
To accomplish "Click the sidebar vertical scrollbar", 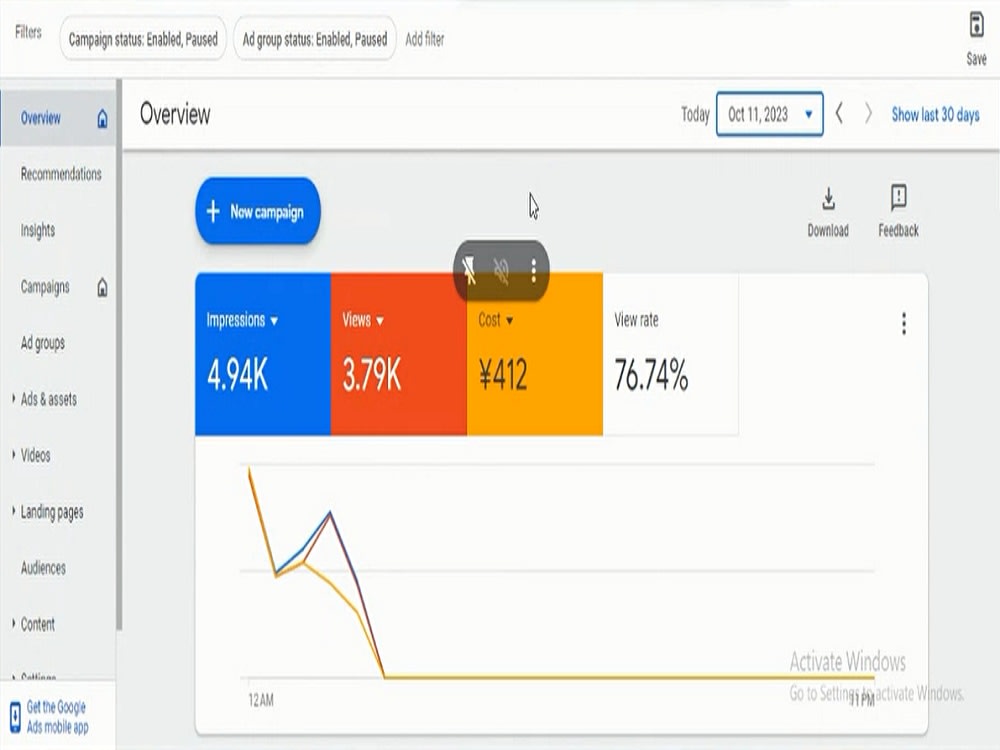I will tap(119, 355).
